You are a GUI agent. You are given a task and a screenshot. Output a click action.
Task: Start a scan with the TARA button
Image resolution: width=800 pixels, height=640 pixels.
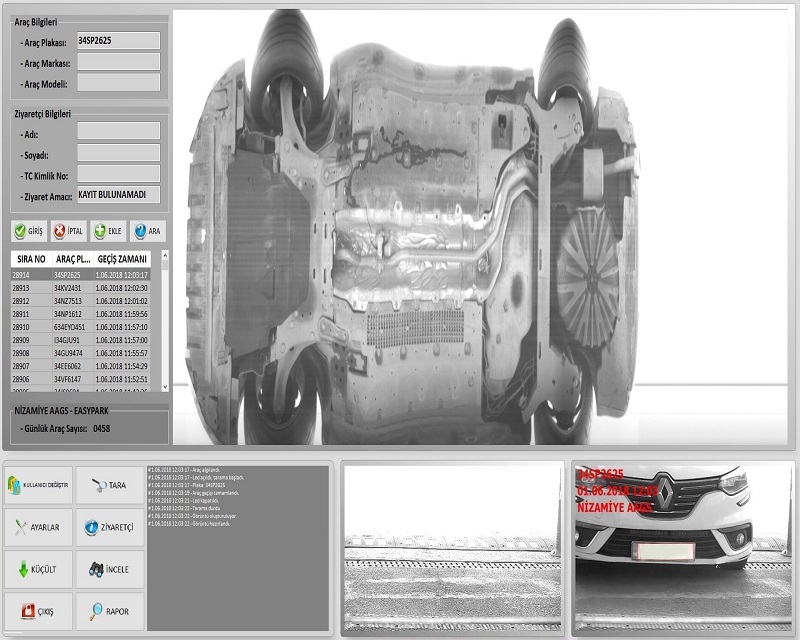[x=109, y=485]
